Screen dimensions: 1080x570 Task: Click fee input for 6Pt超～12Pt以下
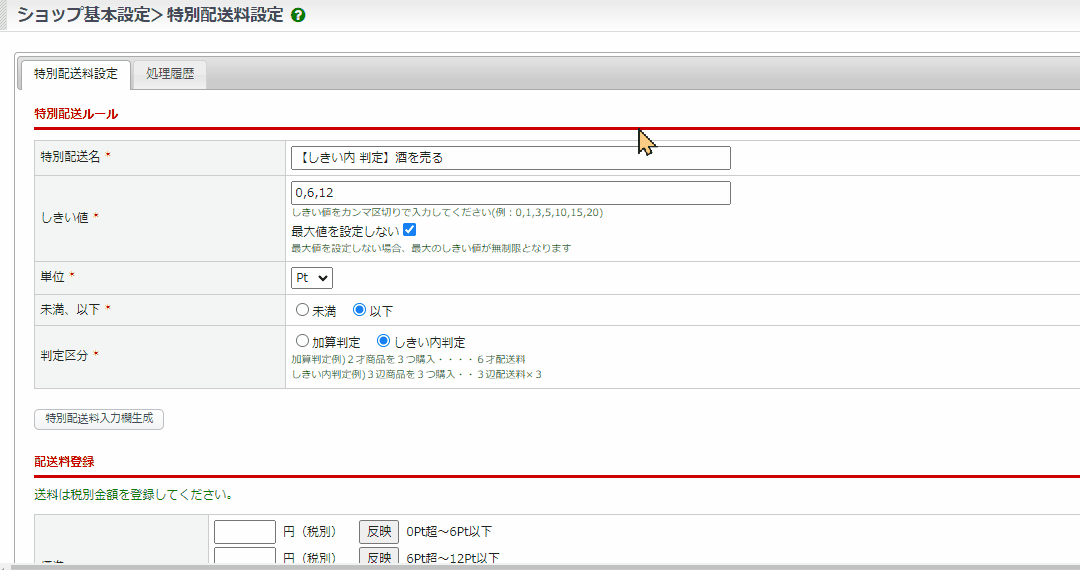pos(244,557)
